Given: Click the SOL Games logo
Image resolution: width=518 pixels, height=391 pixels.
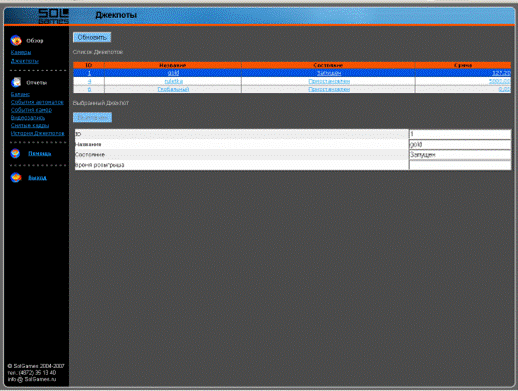Looking at the screenshot, I should tap(53, 16).
